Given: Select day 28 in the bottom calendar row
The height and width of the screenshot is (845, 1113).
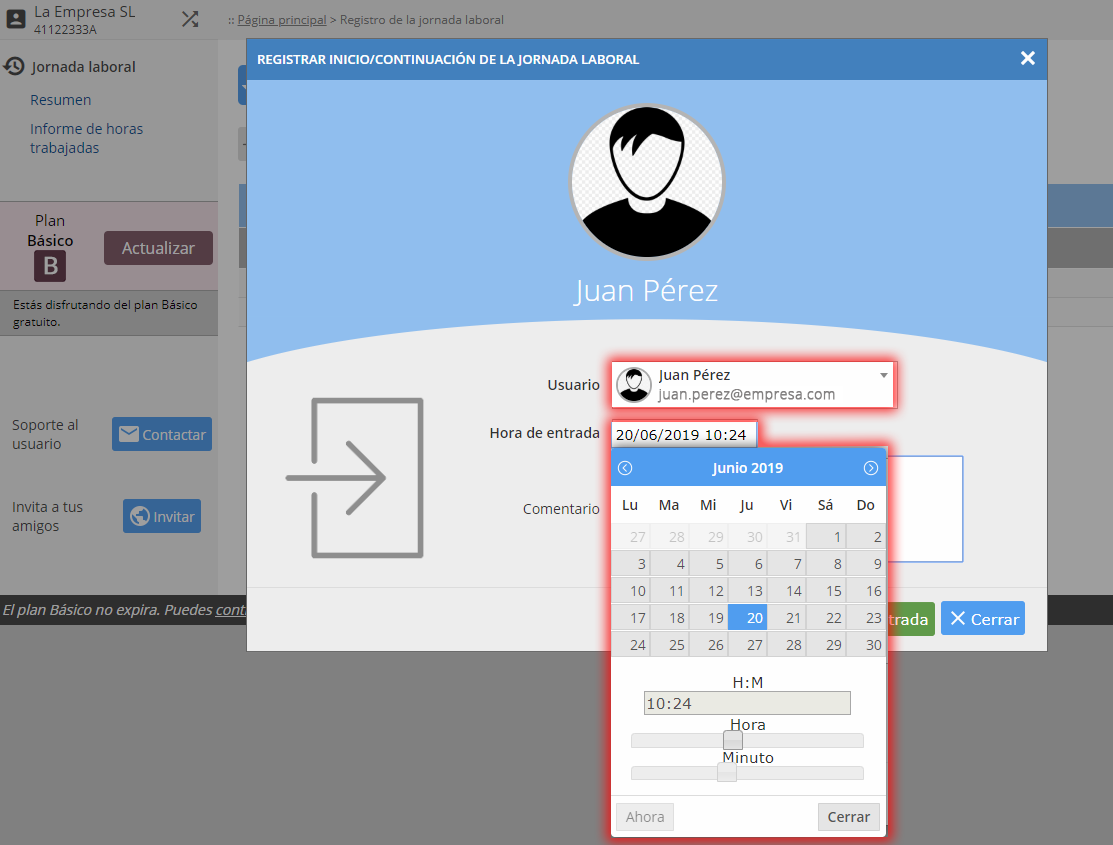Looking at the screenshot, I should click(786, 645).
